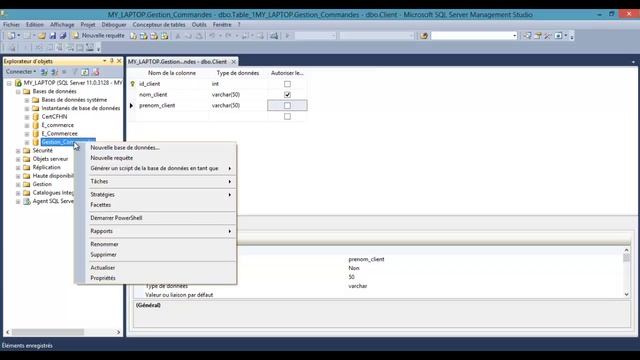Click scroll down arrow in column properties
This screenshot has width=640, height=360.
627,294
